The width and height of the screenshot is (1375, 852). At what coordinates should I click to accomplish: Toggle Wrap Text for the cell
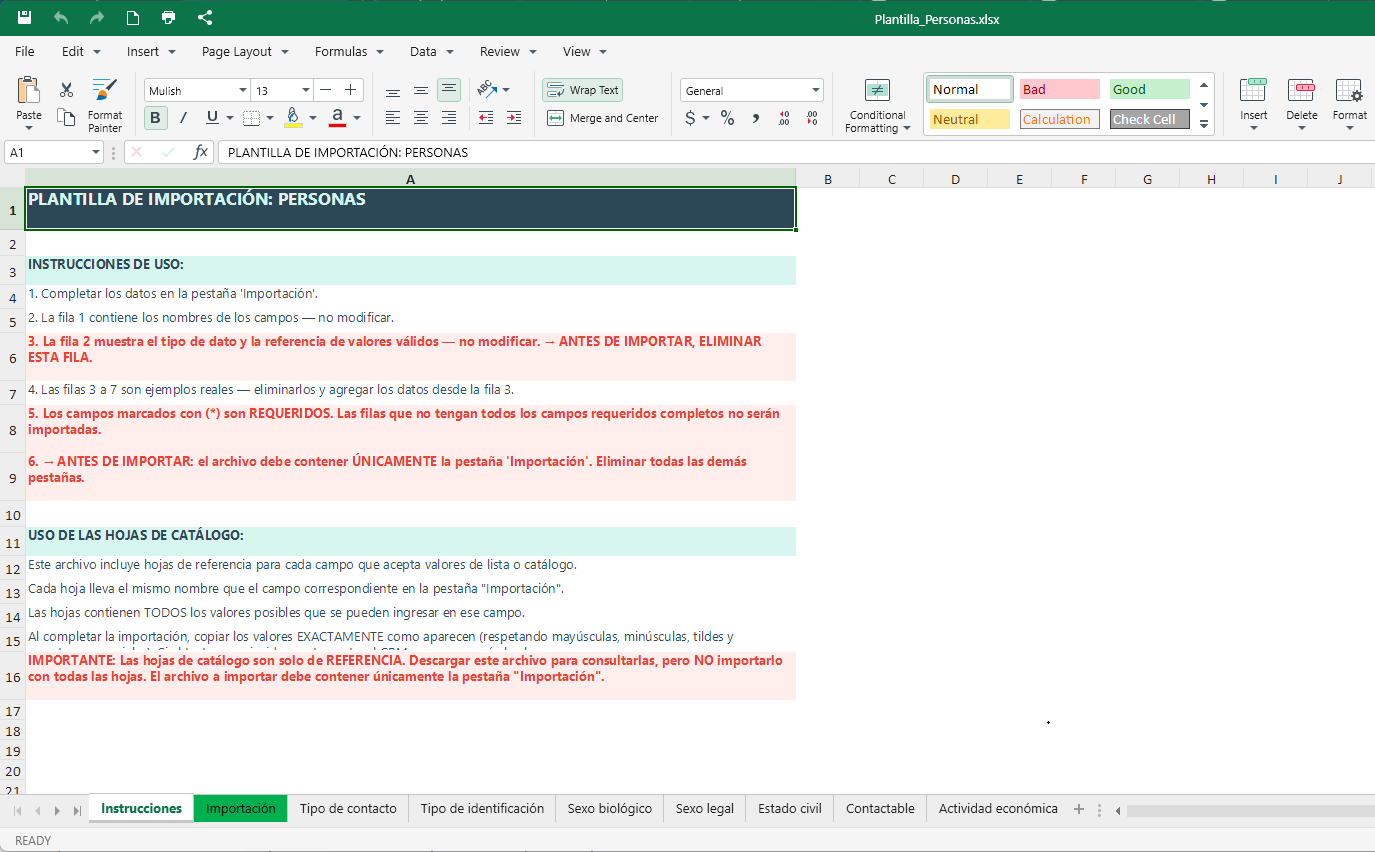pos(583,90)
